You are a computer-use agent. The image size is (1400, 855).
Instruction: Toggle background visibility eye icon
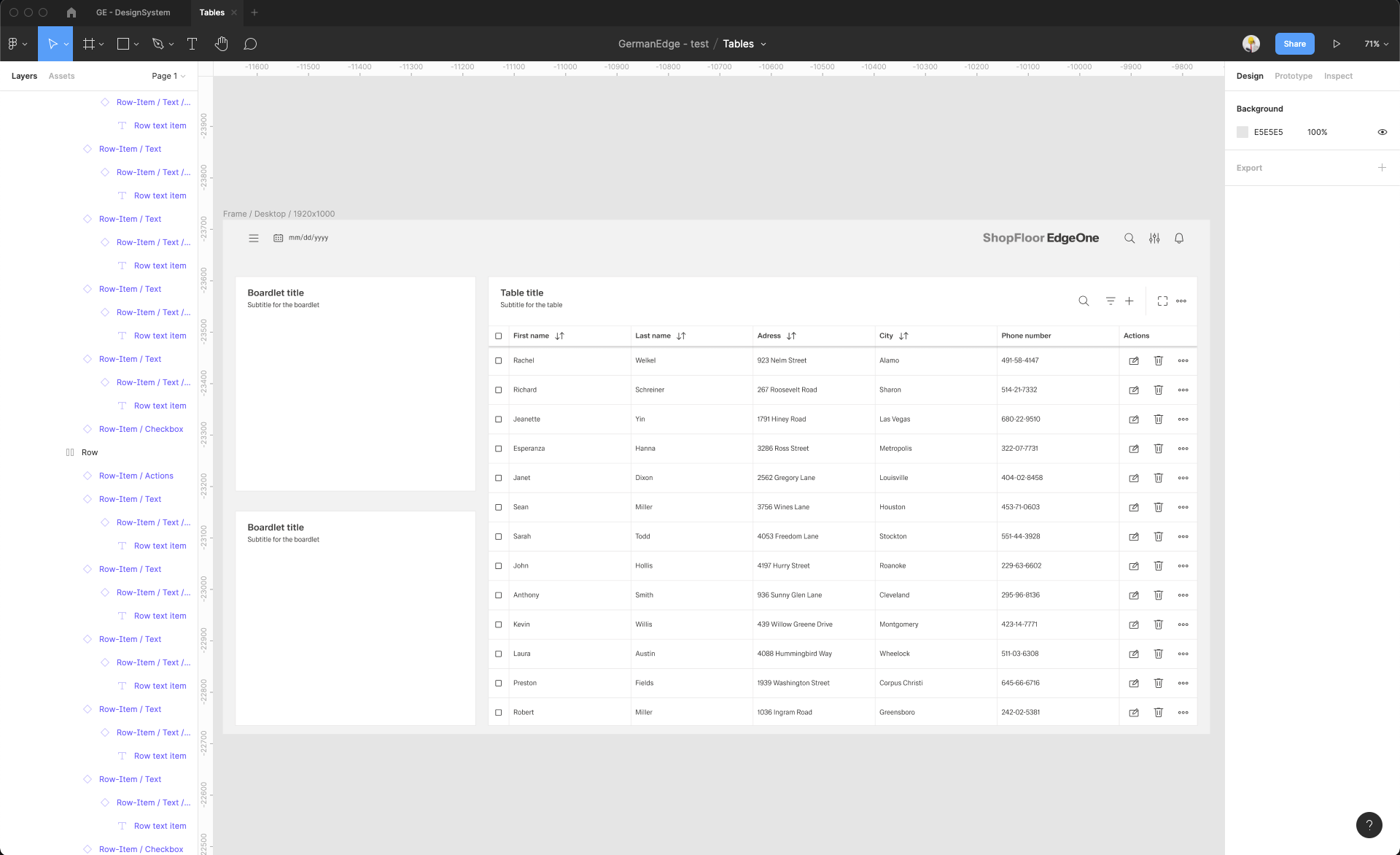click(x=1382, y=132)
